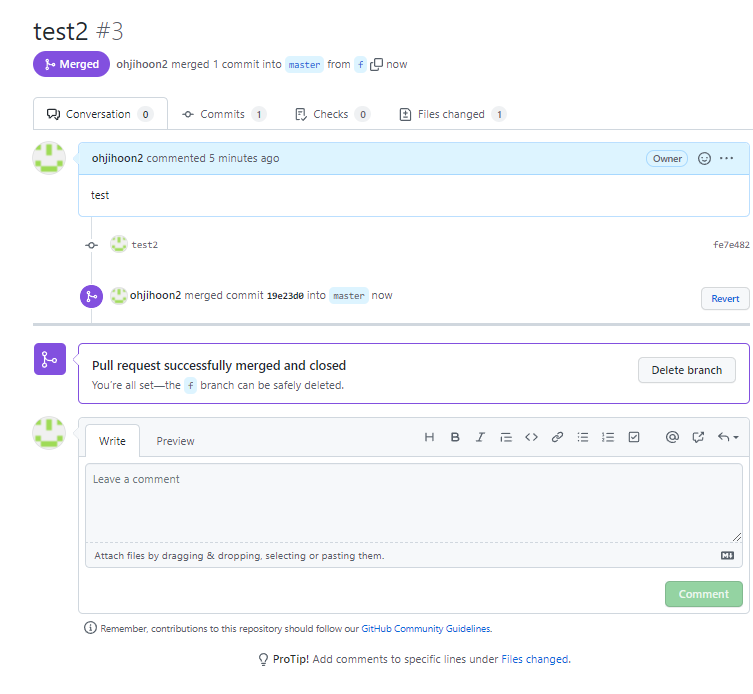Select the Write tab in editor
Viewport: 753px width, 694px height.
point(112,441)
